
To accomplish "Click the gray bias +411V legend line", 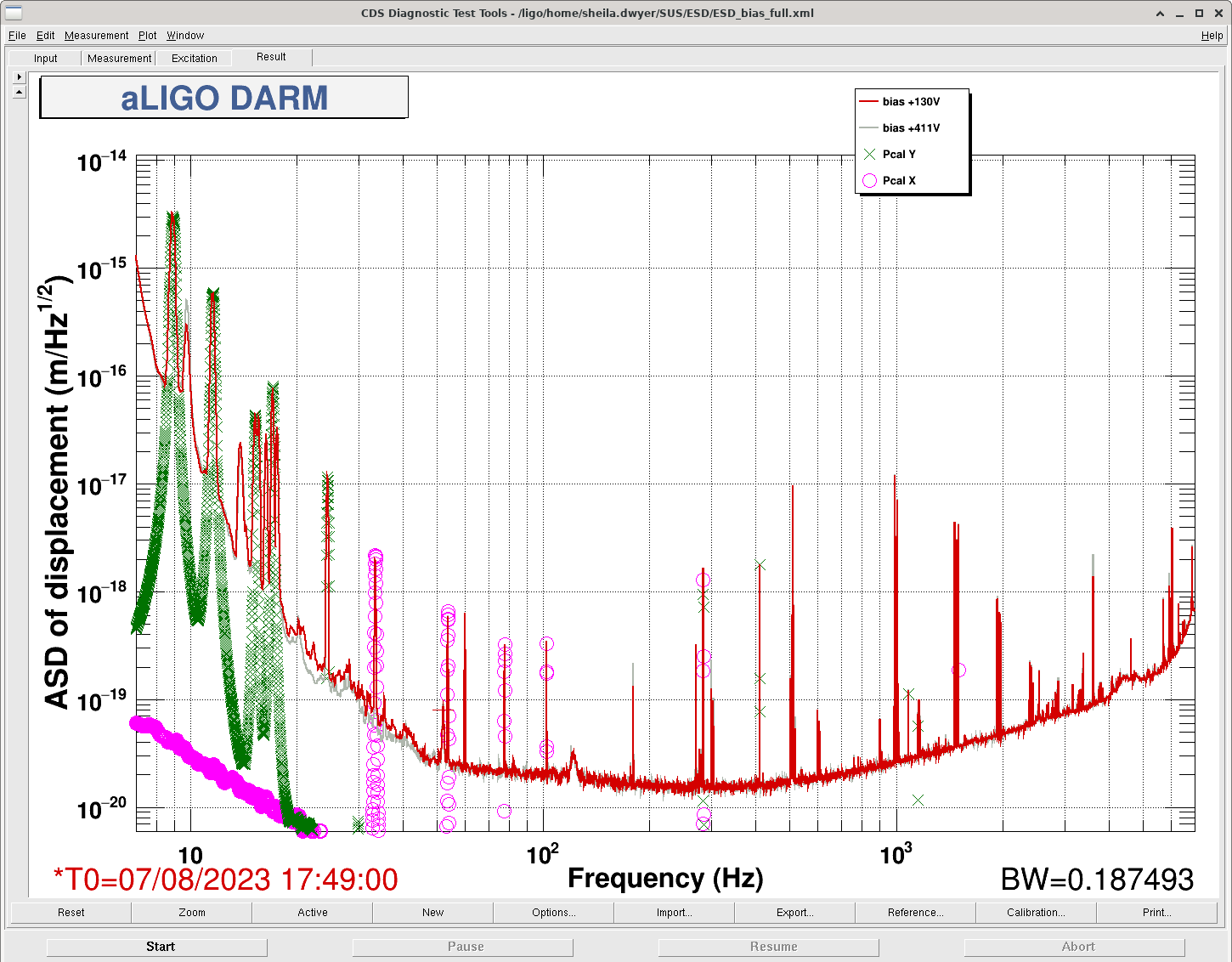I will 868,128.
